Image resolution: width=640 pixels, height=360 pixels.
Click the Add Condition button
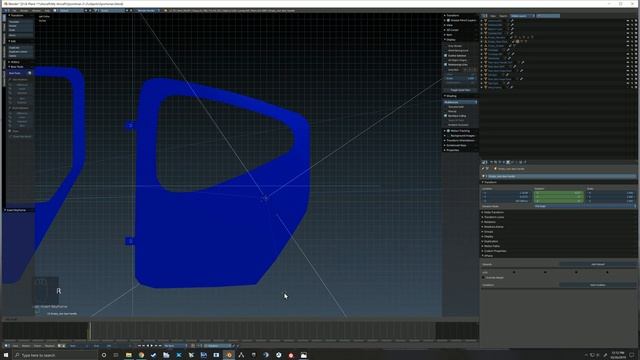[598, 285]
